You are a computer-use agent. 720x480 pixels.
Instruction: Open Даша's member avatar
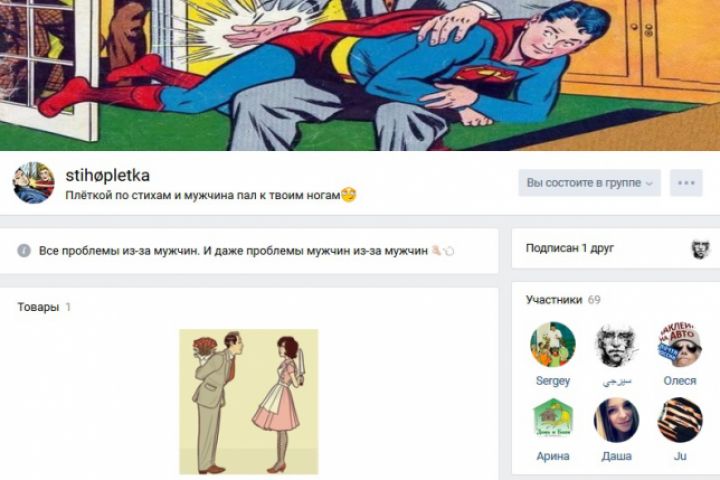[616, 420]
